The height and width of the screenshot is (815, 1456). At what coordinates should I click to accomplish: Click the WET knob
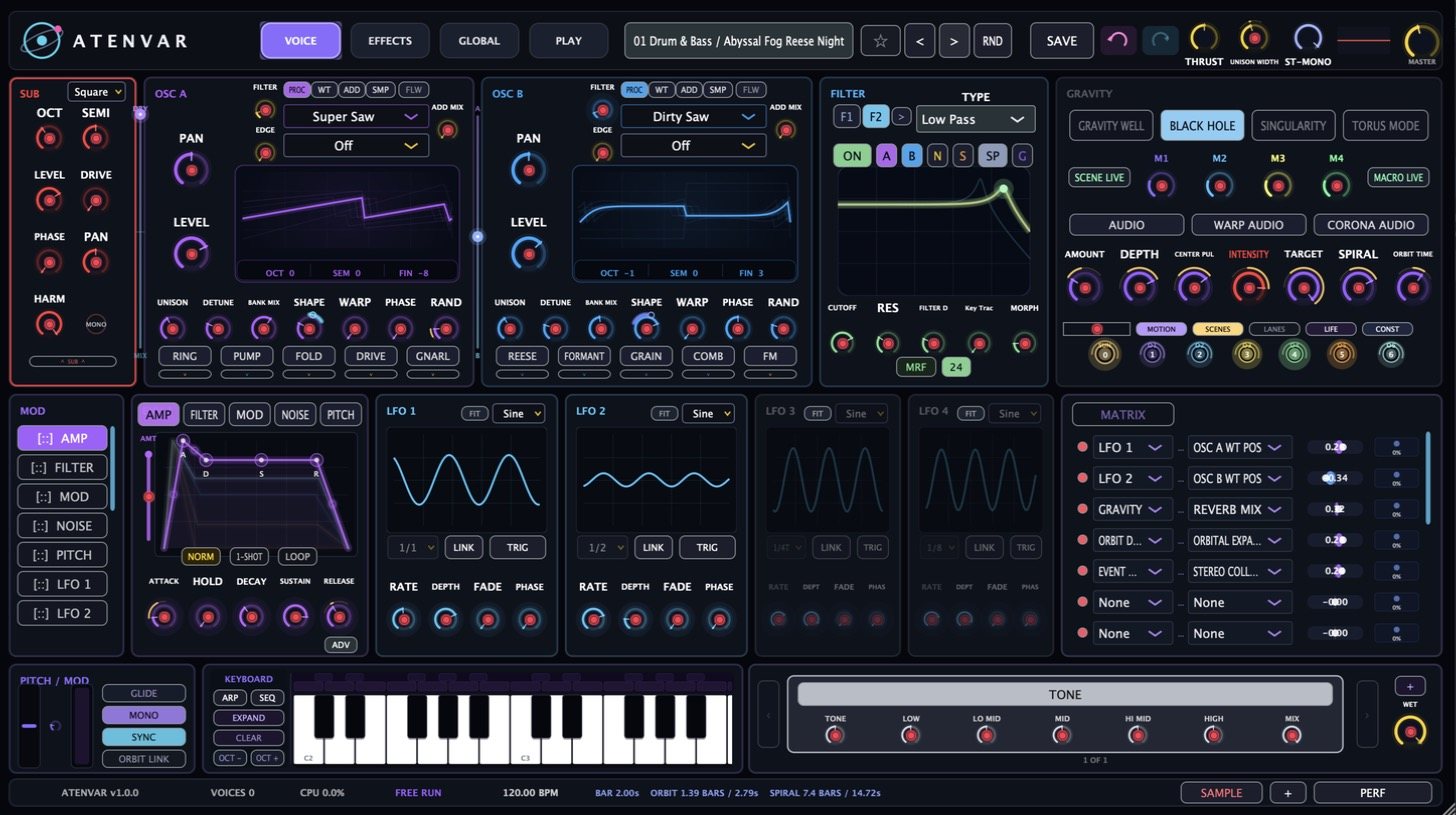(x=1410, y=731)
